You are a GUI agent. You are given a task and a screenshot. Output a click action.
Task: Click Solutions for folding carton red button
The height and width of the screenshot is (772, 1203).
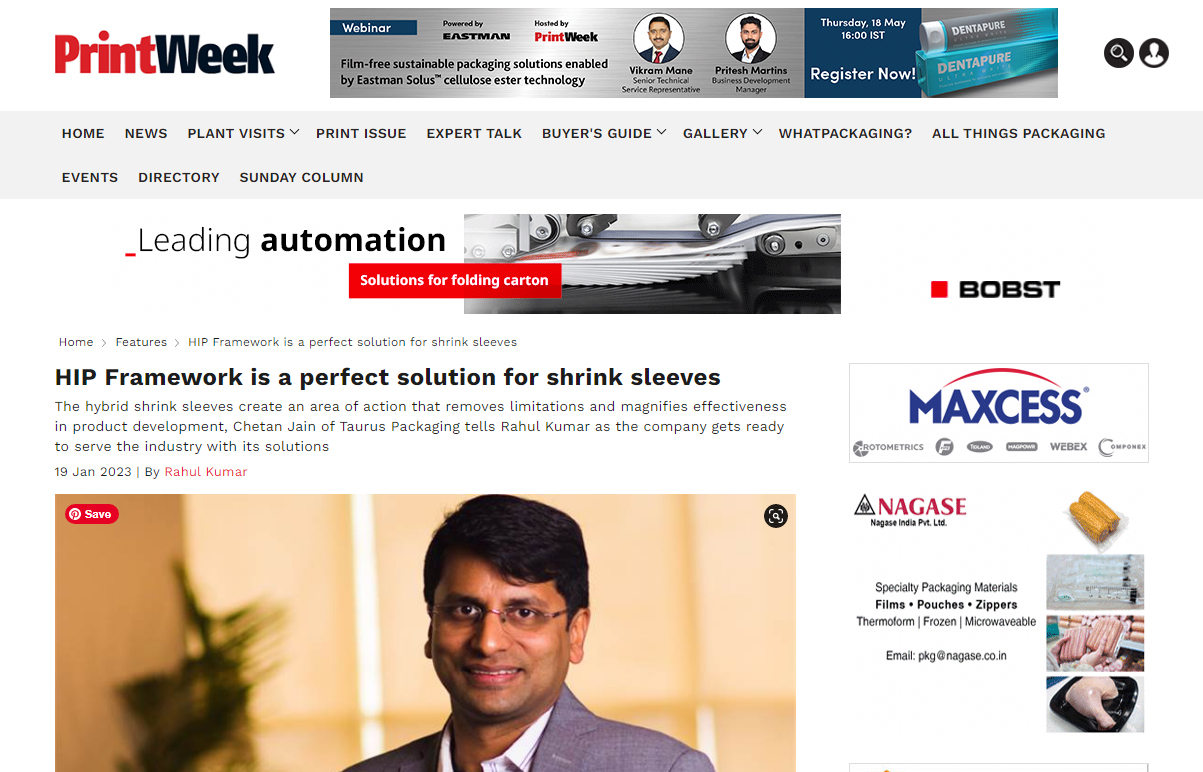click(455, 280)
